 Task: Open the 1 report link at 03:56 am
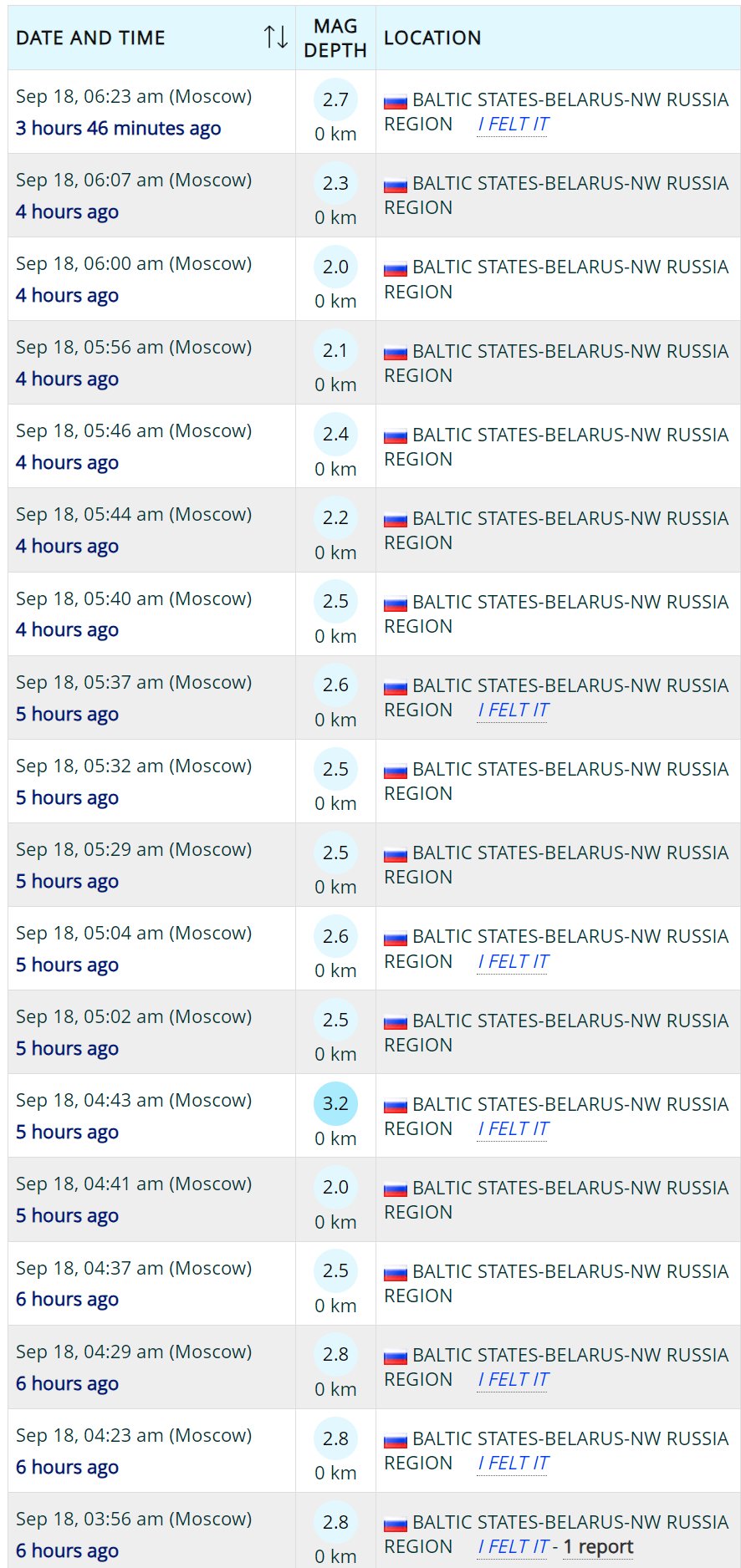[x=598, y=1547]
